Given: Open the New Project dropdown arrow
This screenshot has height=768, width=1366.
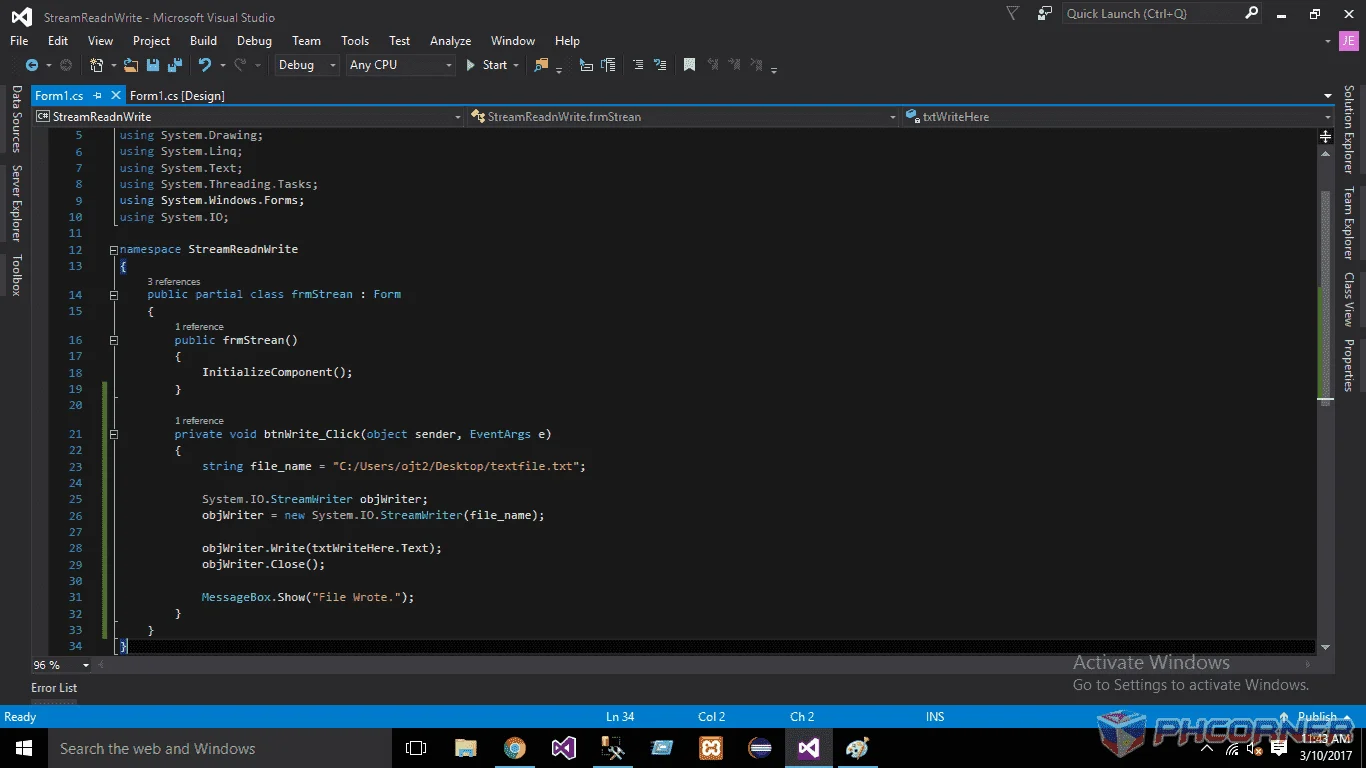Looking at the screenshot, I should [113, 65].
